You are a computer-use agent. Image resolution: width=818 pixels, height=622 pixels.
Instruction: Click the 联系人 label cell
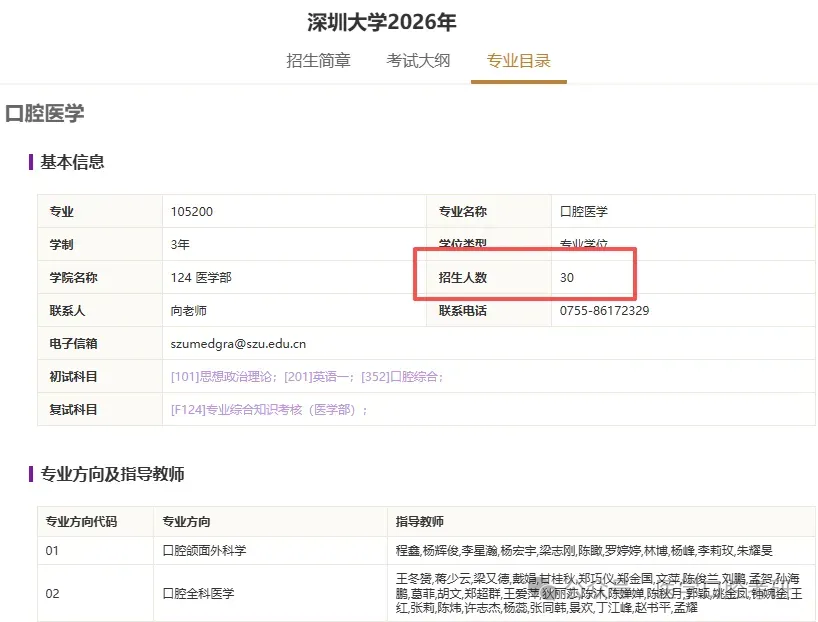[x=100, y=310]
